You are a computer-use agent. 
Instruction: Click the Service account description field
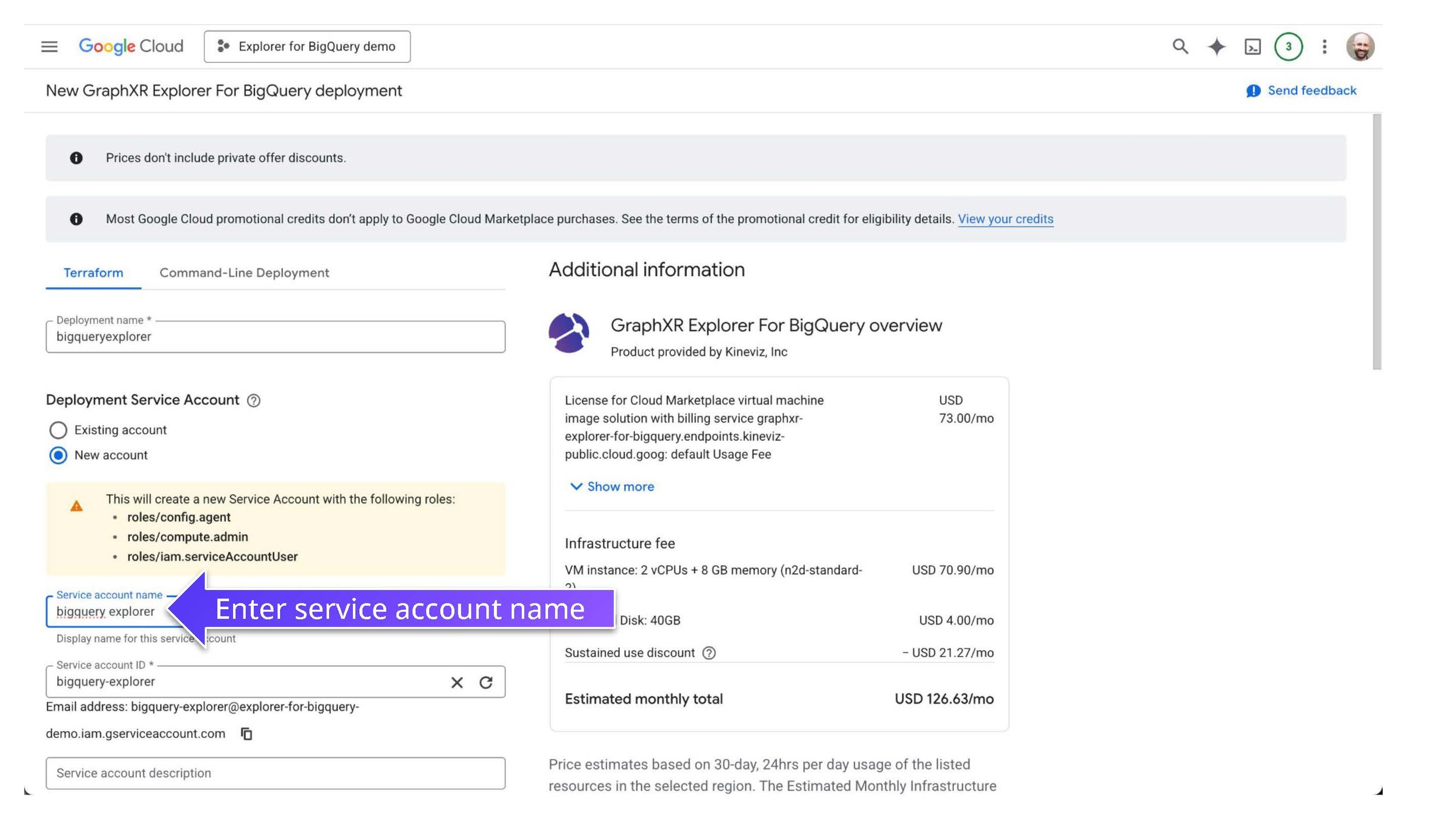(x=275, y=773)
